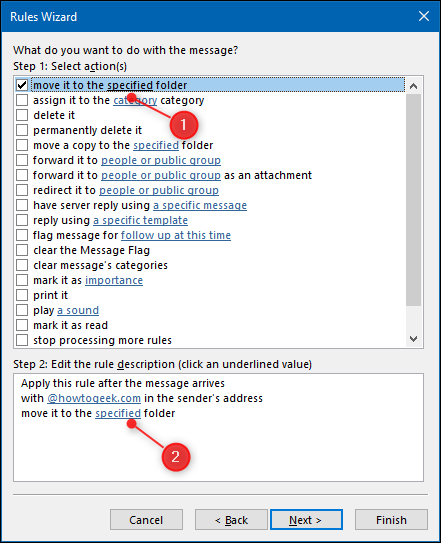
Task: Click the scroll up arrow in actions list
Action: 413,86
